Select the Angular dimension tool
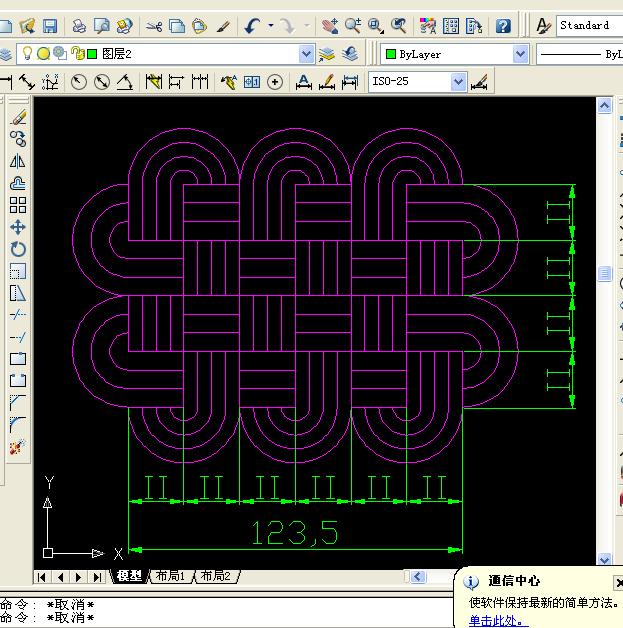 (x=125, y=82)
